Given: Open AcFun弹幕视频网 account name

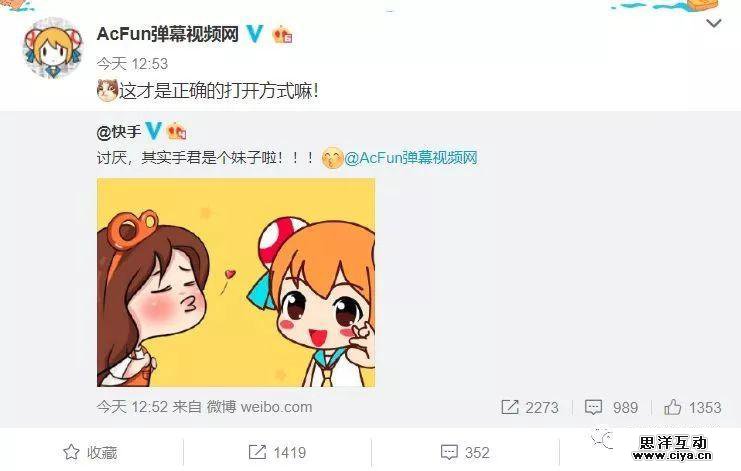Looking at the screenshot, I should (168, 34).
